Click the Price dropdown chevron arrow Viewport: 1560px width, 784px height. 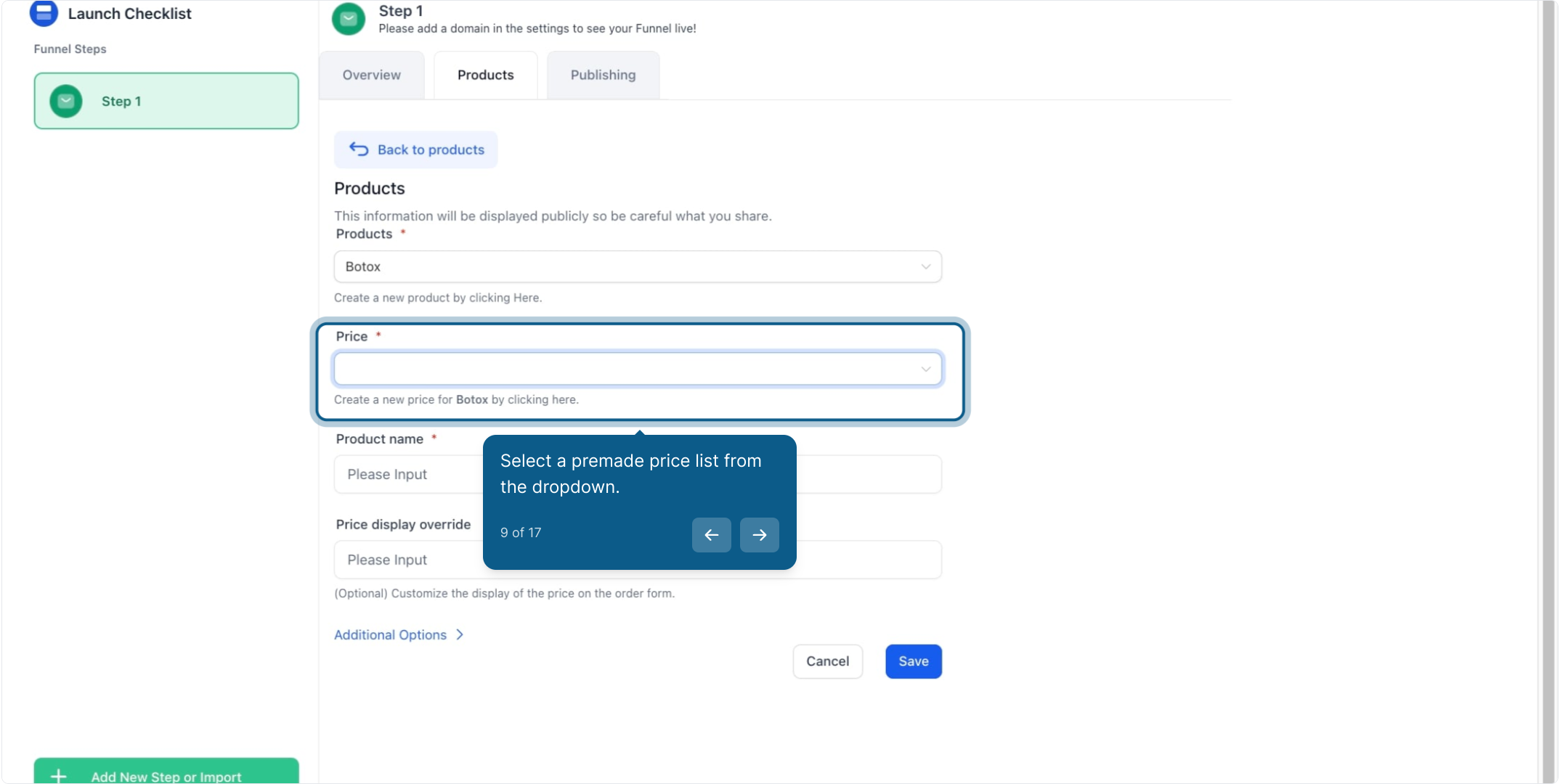click(x=926, y=369)
